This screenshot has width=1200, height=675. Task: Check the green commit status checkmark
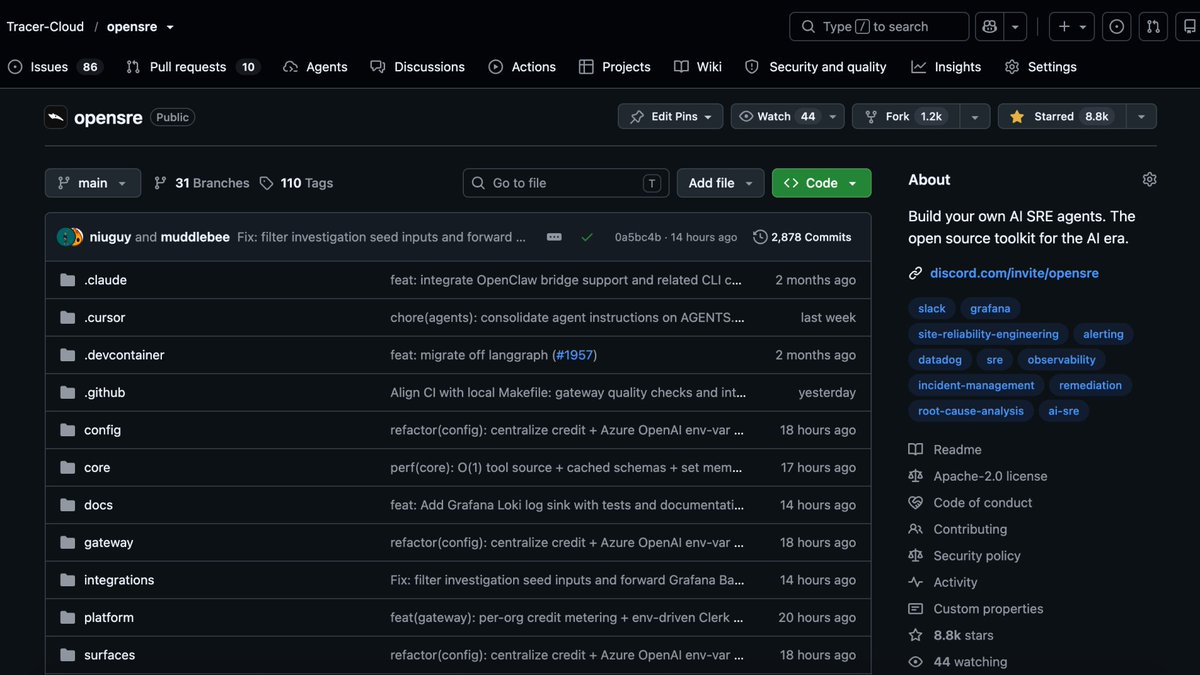click(x=587, y=237)
